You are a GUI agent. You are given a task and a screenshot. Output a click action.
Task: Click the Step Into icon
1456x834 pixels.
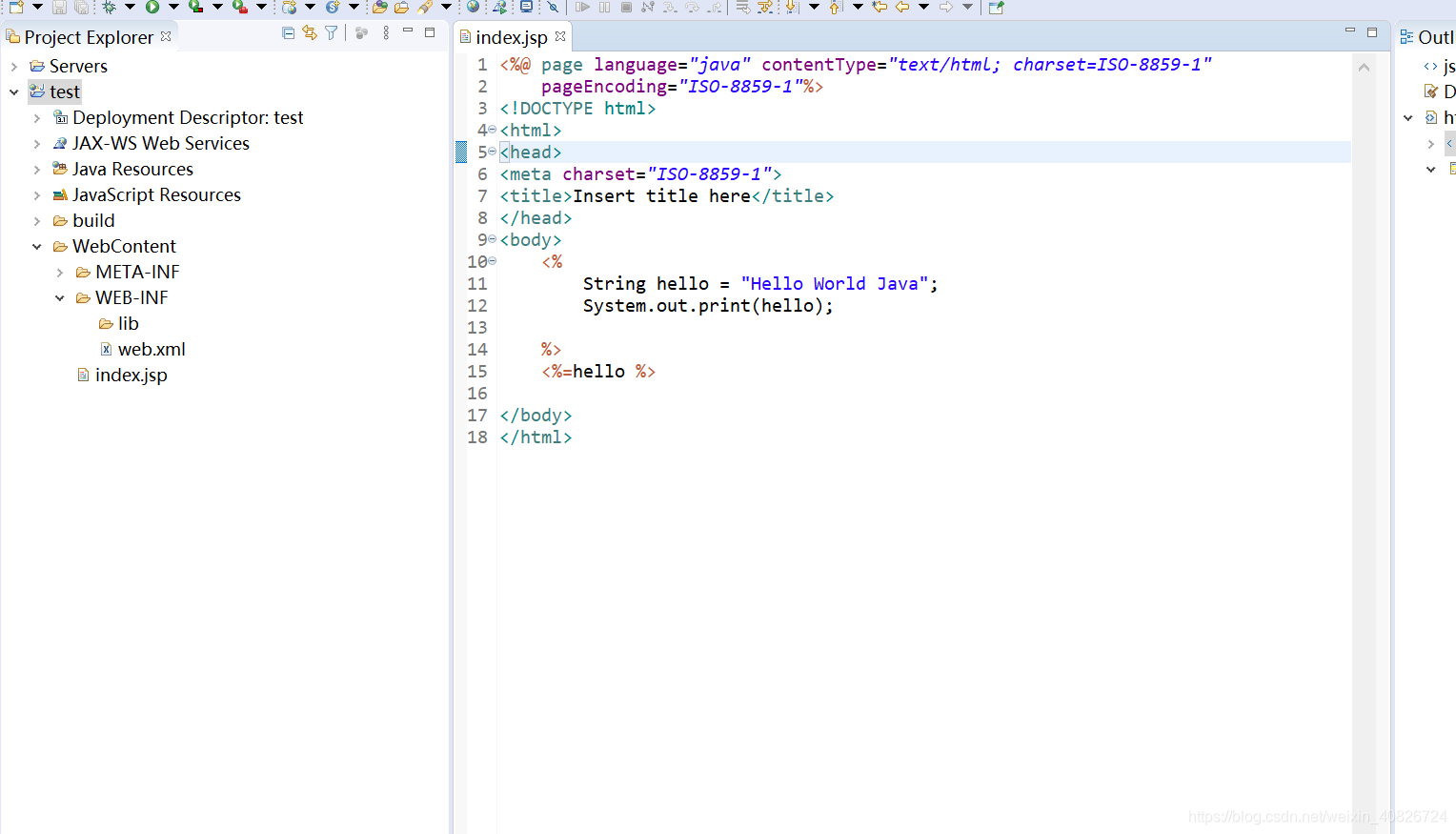pos(670,7)
